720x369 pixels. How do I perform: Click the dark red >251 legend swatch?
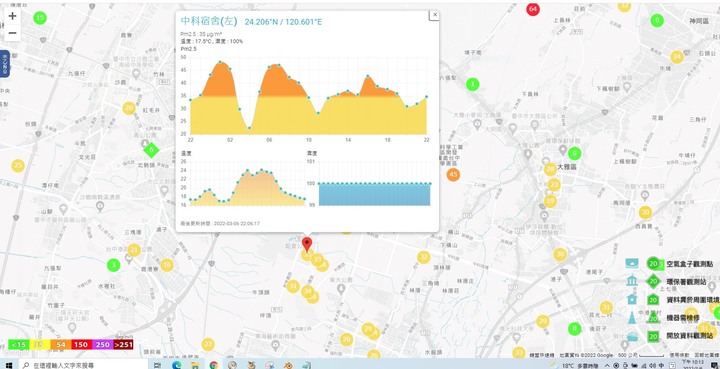[x=123, y=345]
